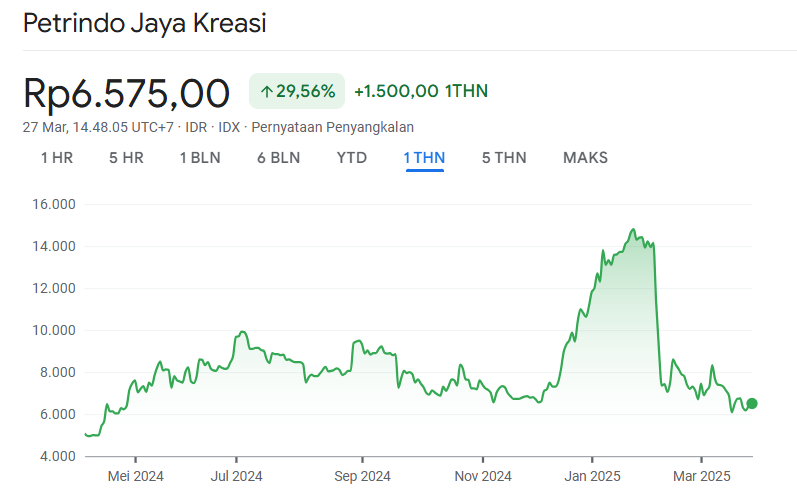Click the green up-arrow icon
The width and height of the screenshot is (797, 504).
coord(266,92)
